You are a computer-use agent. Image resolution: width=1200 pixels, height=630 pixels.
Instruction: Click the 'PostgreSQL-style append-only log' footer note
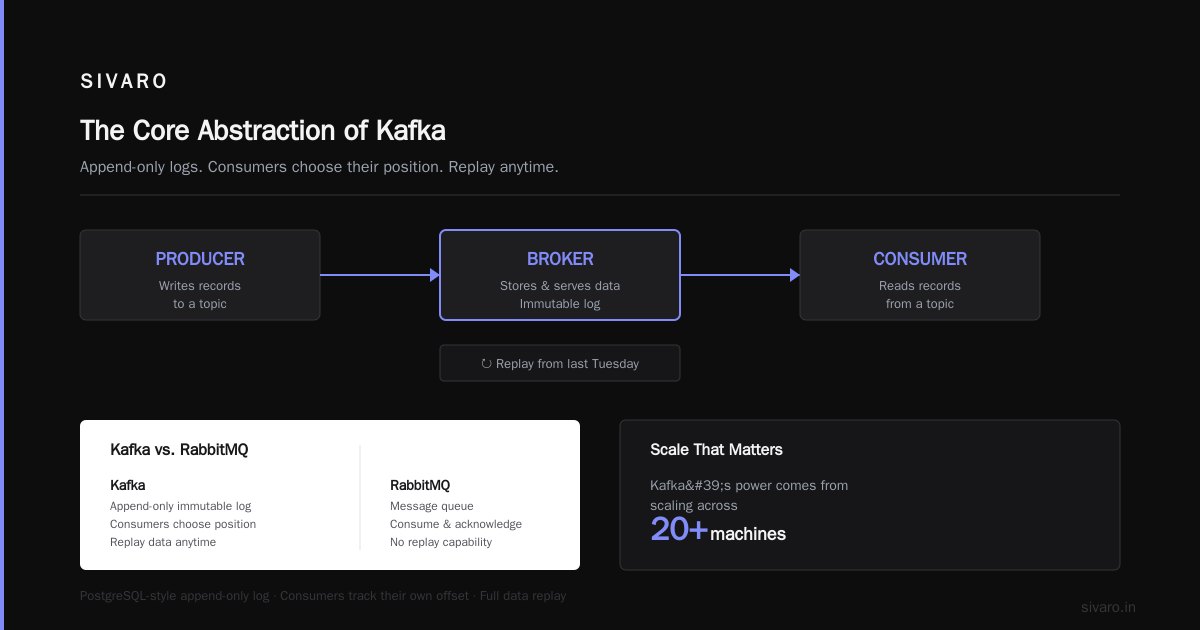175,596
